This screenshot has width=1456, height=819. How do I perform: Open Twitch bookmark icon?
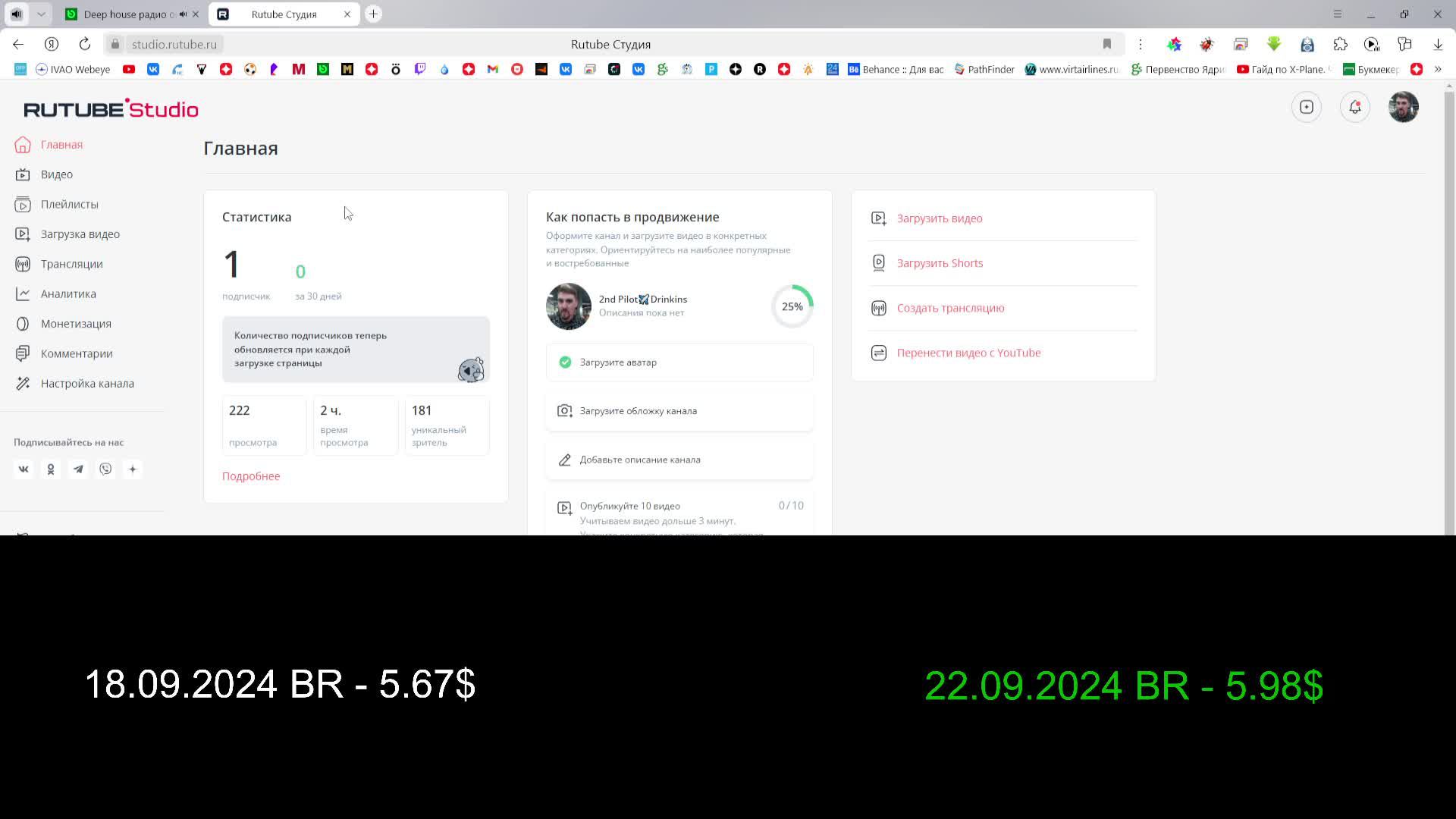[420, 69]
